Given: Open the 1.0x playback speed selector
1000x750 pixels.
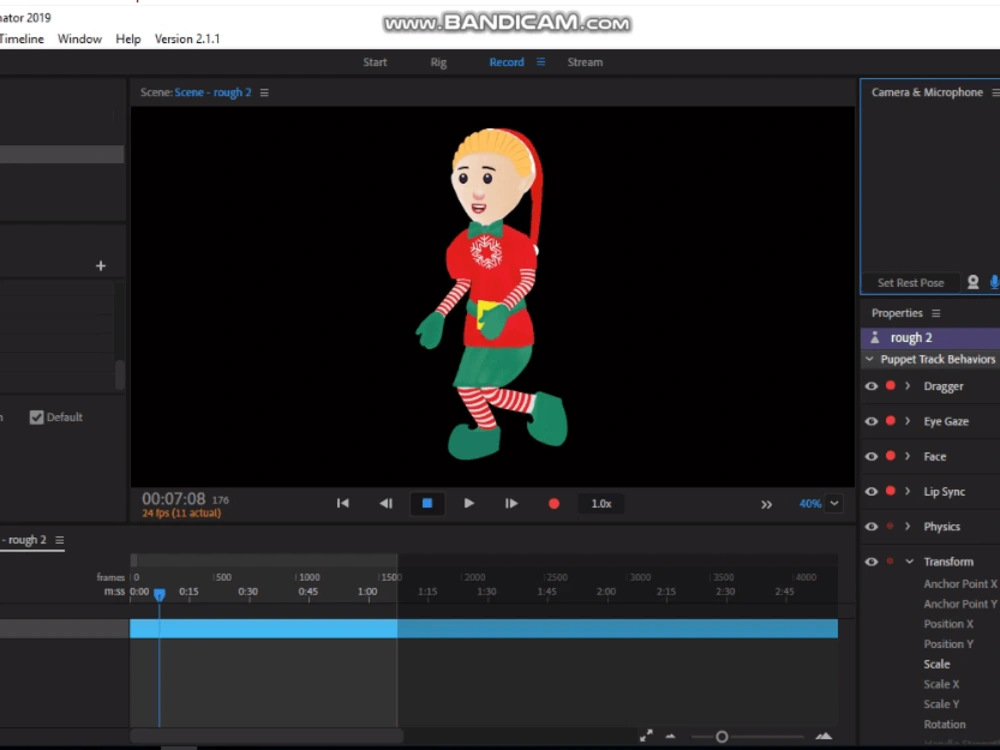Looking at the screenshot, I should pyautogui.click(x=601, y=504).
